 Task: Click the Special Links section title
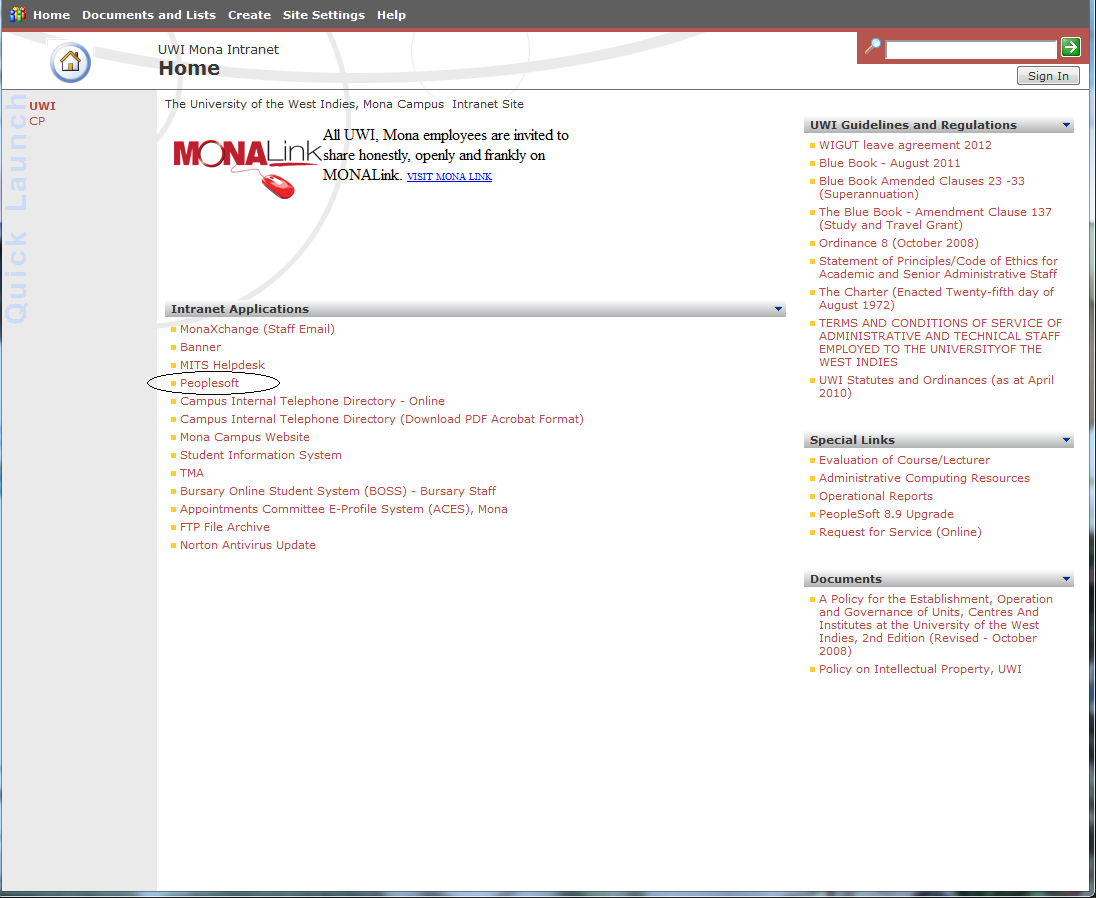pyautogui.click(x=852, y=440)
